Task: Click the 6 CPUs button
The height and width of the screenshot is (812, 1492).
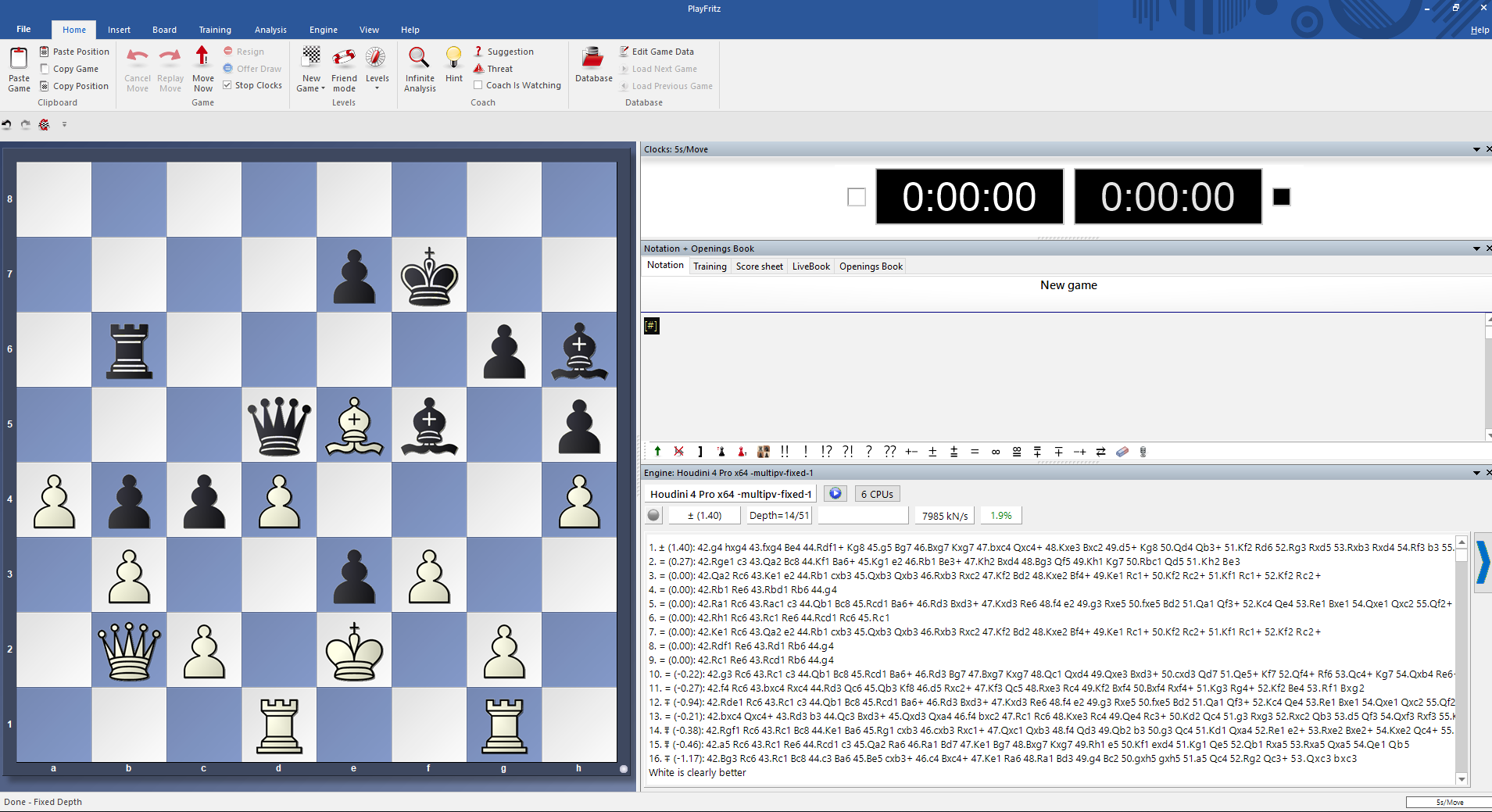Action: coord(876,494)
